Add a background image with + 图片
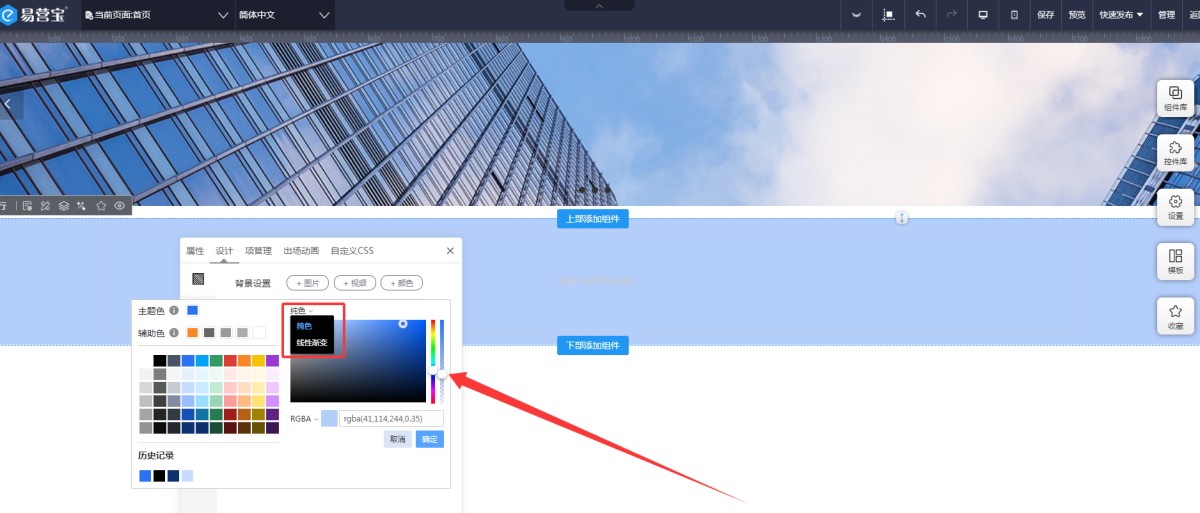 [x=308, y=283]
